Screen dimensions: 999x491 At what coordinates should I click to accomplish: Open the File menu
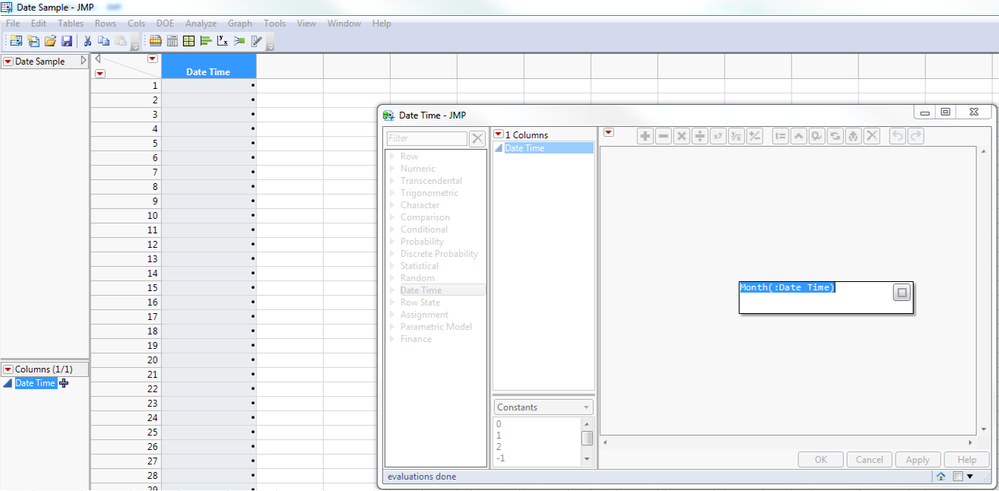(13, 24)
